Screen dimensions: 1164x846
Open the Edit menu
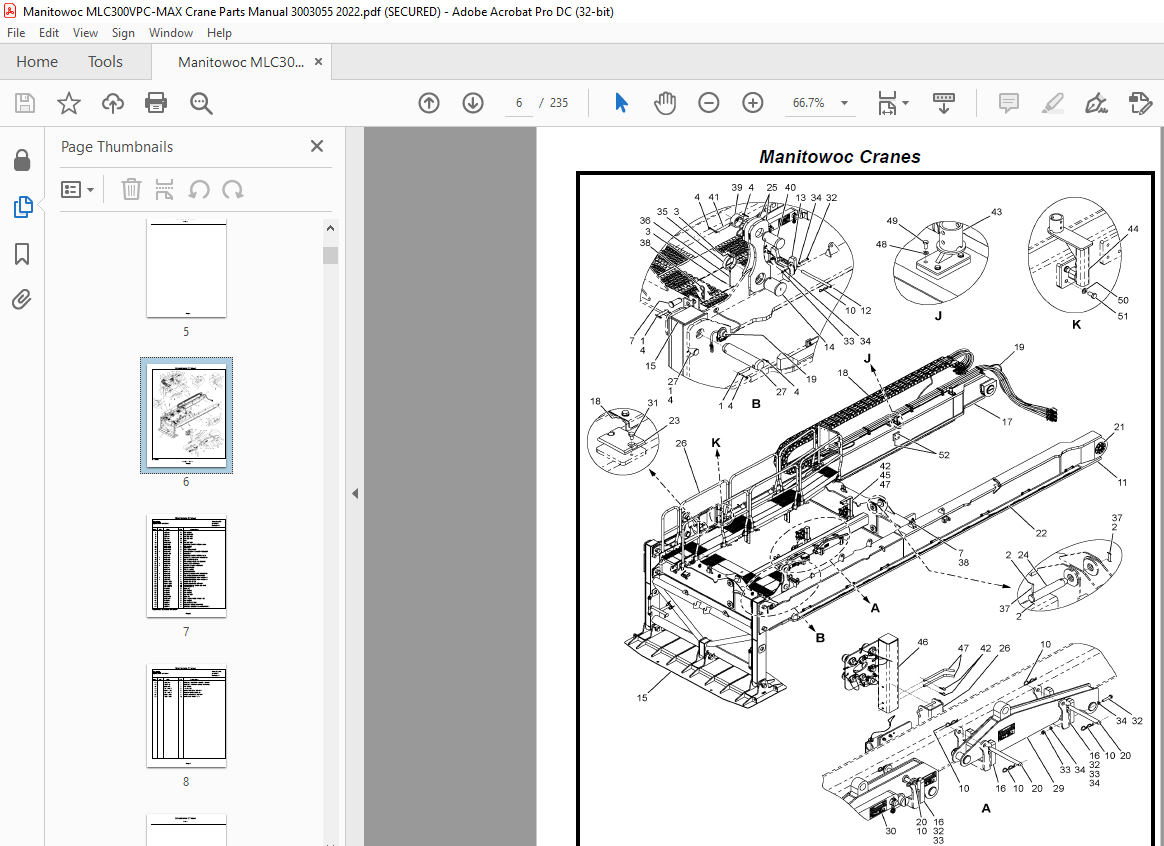tap(49, 33)
